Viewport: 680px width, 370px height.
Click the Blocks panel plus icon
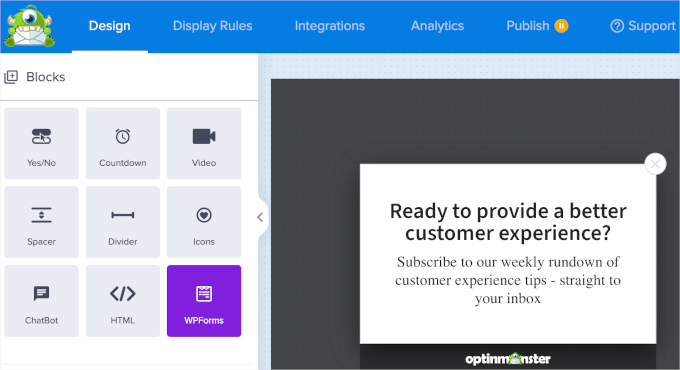point(11,77)
